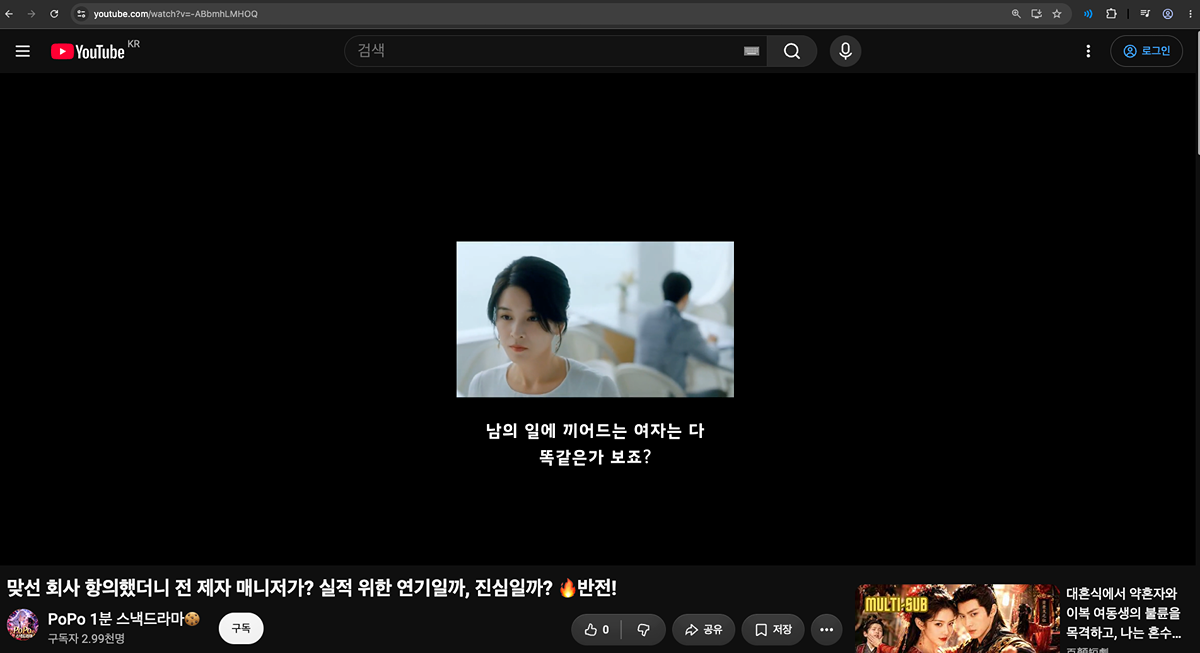The image size is (1200, 653).
Task: Click the magnifier search button
Action: pos(792,51)
